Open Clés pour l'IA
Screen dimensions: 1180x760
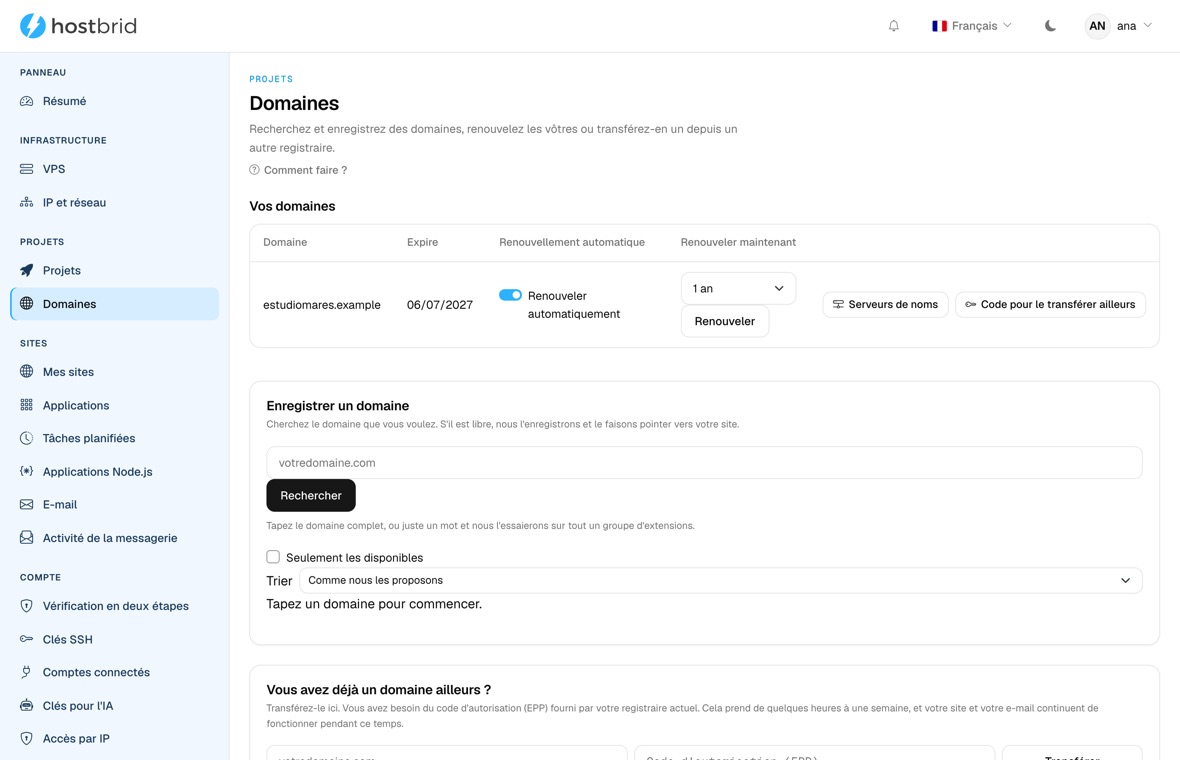114,705
